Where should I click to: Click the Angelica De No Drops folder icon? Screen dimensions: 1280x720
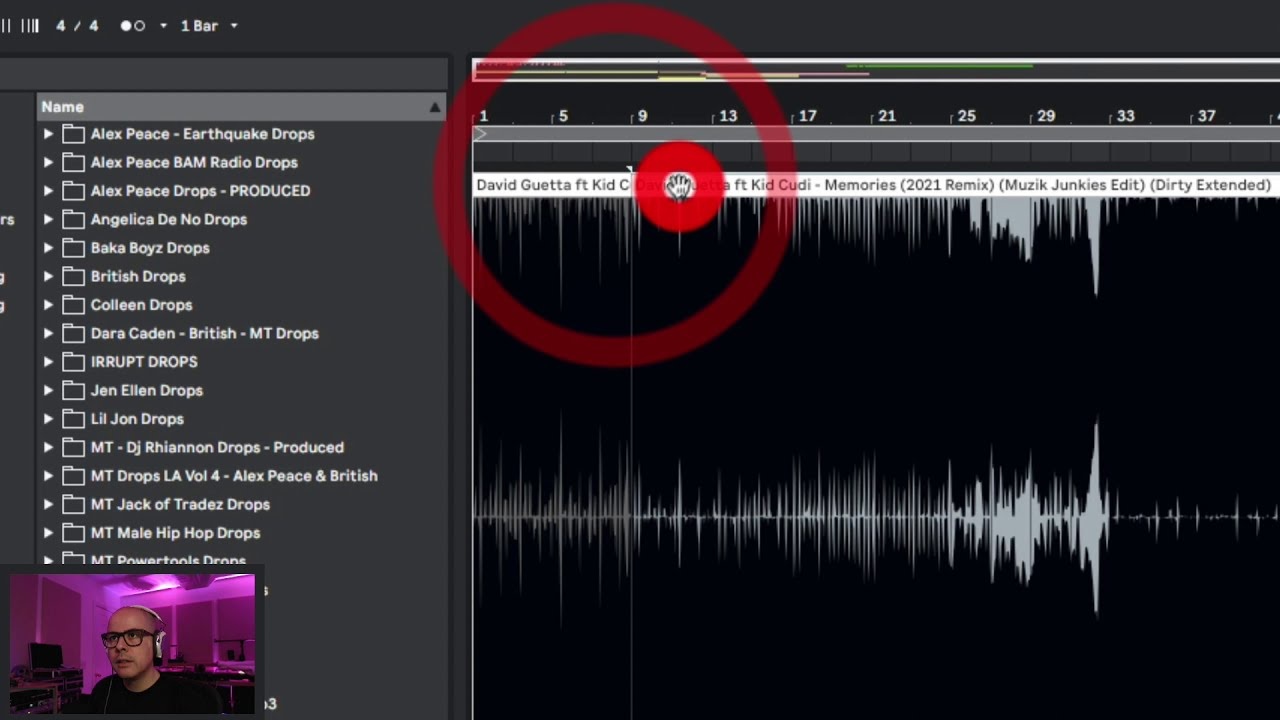(x=73, y=219)
